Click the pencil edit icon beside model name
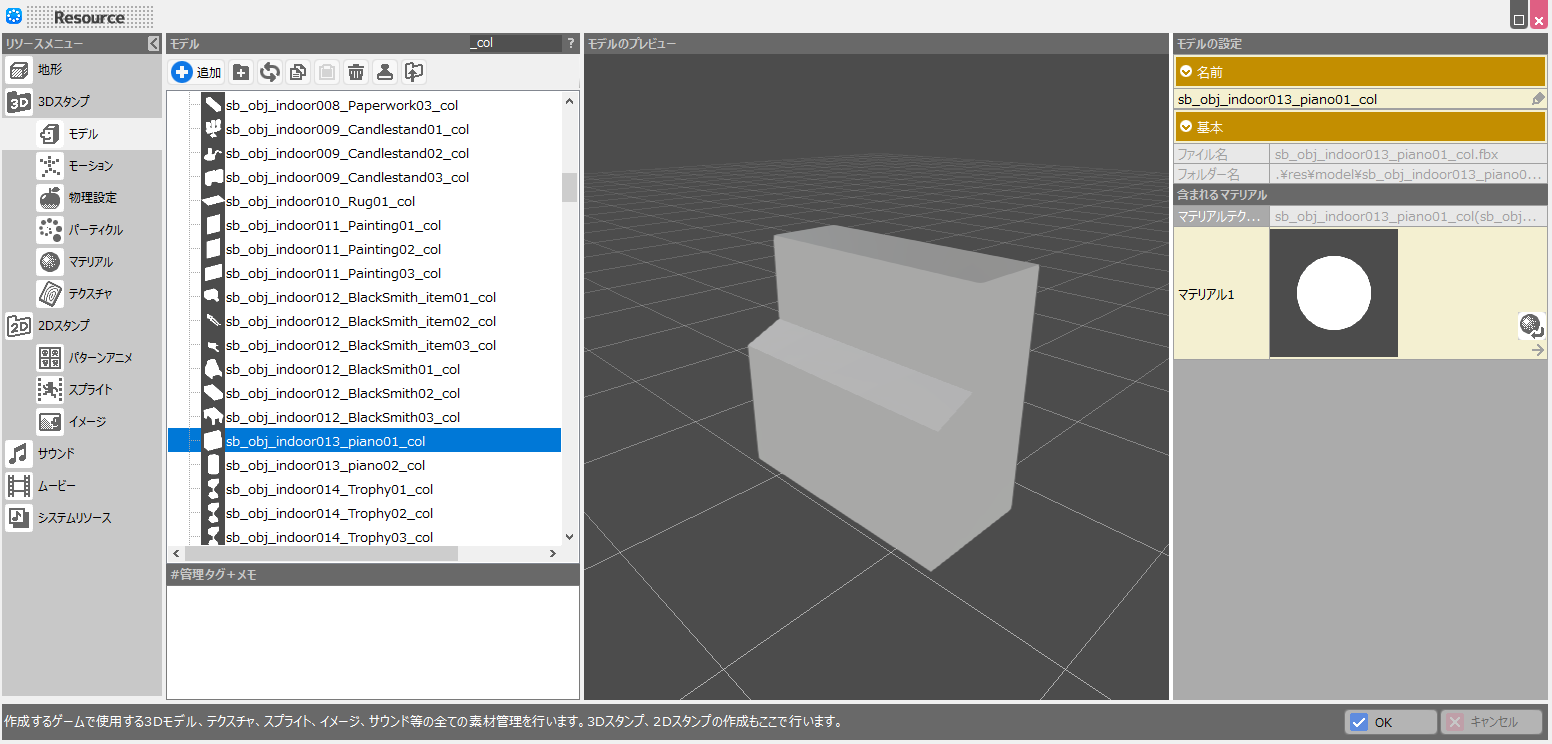The height and width of the screenshot is (744, 1552). pyautogui.click(x=1538, y=99)
